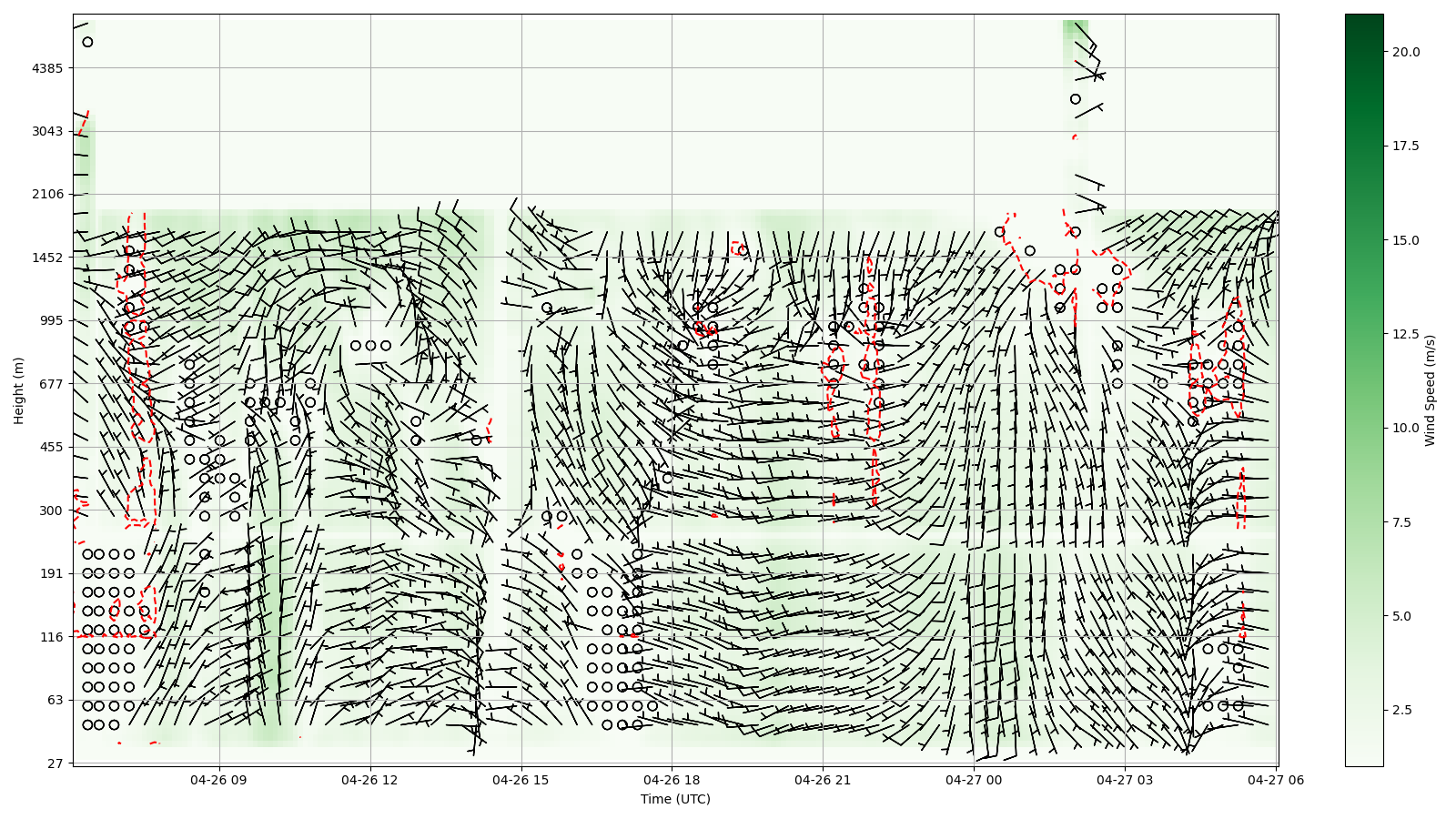This screenshot has width=1456, height=819.
Task: Click the x-axis tick label 04-26 09
Action: click(219, 780)
